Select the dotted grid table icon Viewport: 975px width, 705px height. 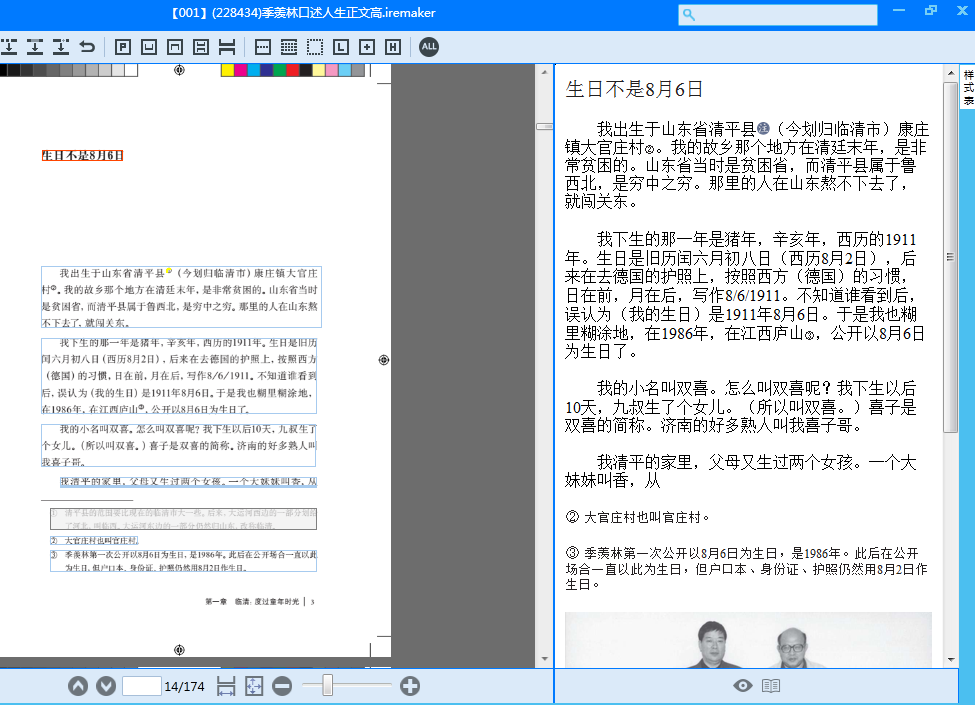click(289, 47)
